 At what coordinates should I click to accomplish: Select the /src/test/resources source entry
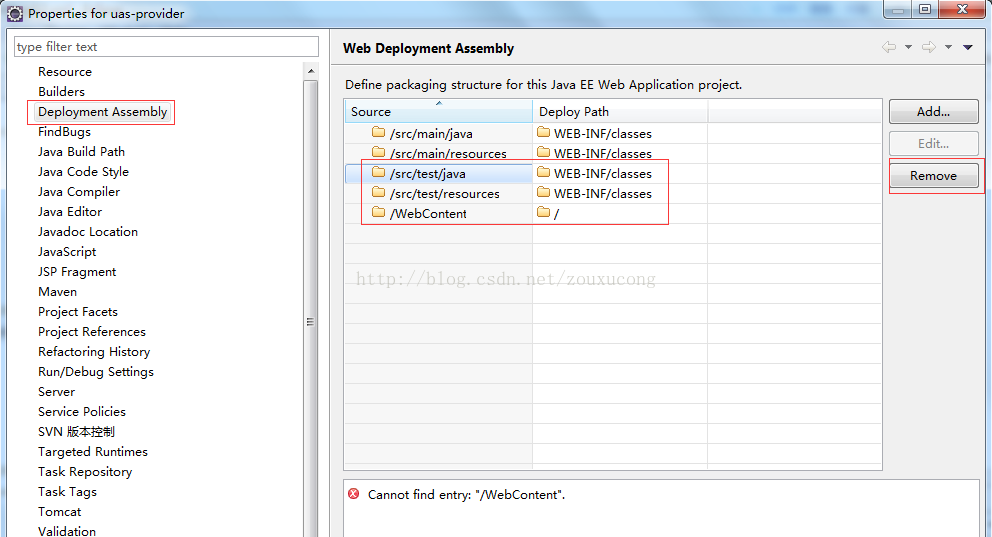(x=445, y=194)
